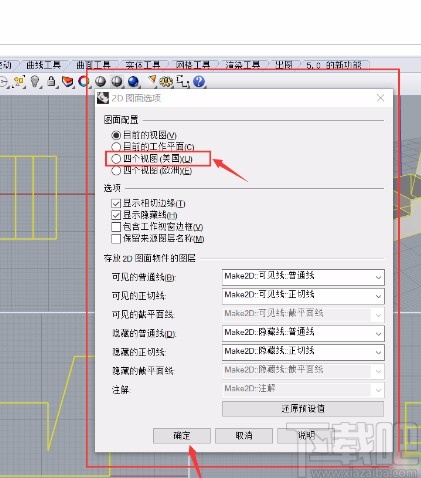Screen dimensions: 421x478
Task: Switch to 出图 toolbar tab
Action: point(284,65)
